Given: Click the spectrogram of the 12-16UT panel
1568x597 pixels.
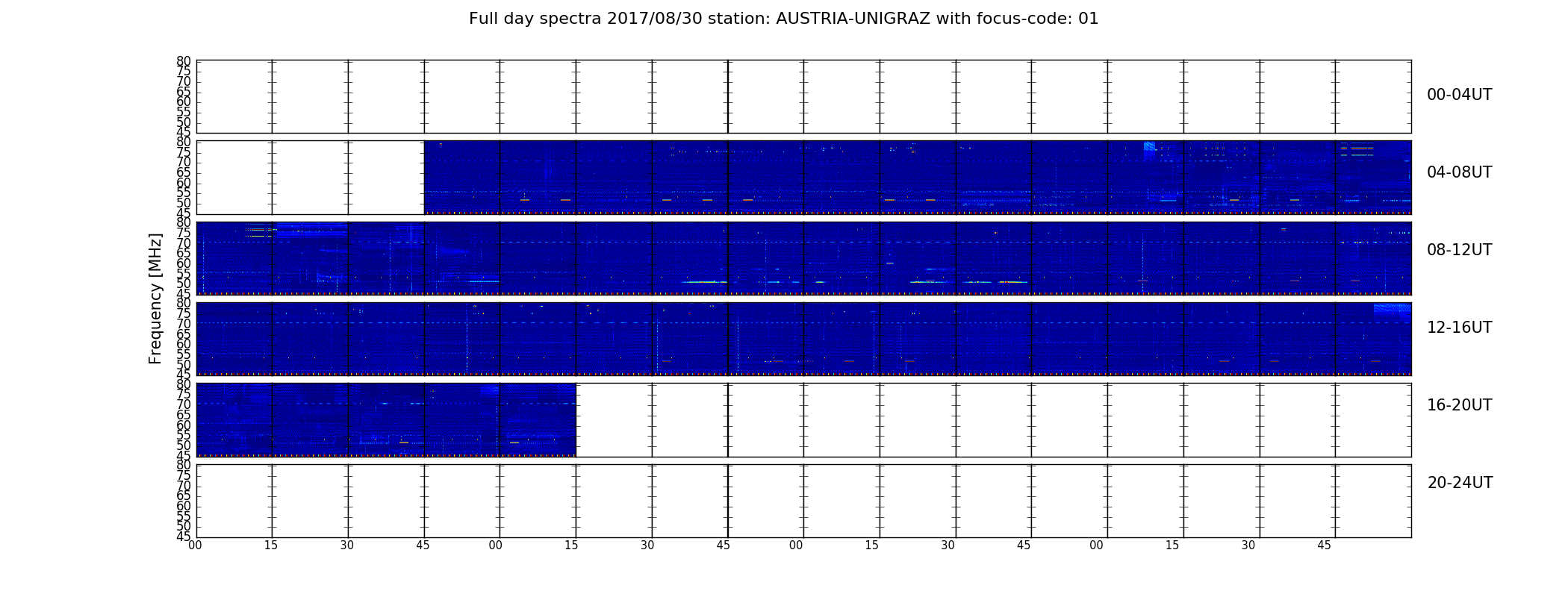Looking at the screenshot, I should click(x=803, y=339).
